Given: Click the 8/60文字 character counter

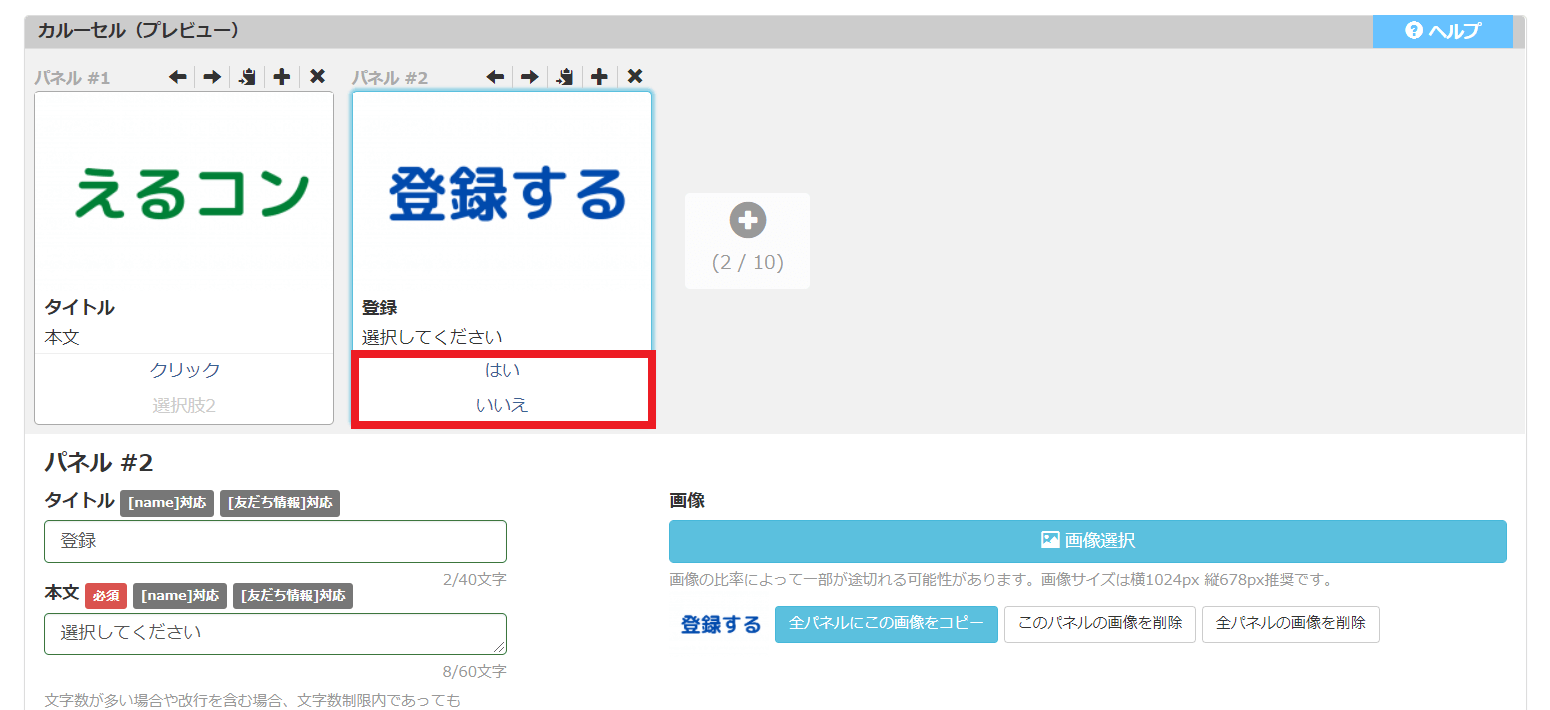Looking at the screenshot, I should pyautogui.click(x=474, y=671).
